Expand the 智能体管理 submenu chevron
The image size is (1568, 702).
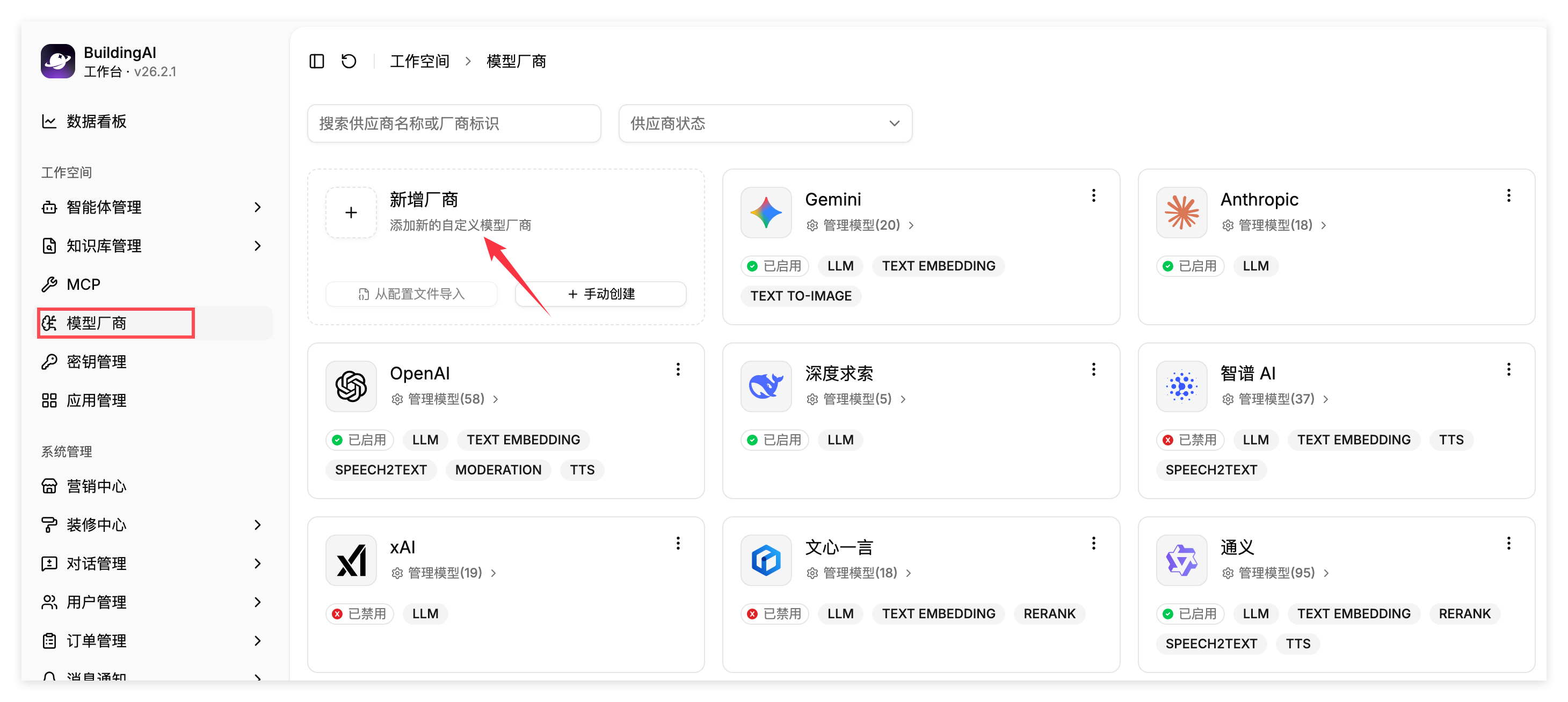pyautogui.click(x=257, y=207)
